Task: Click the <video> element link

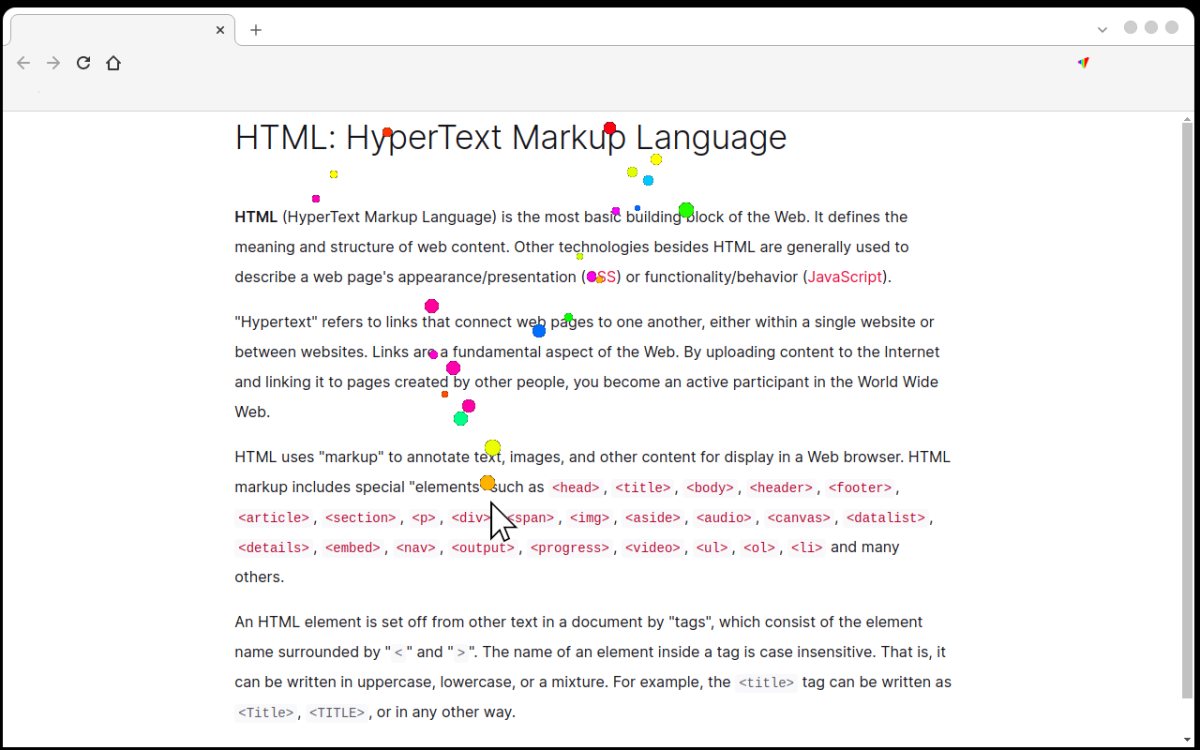Action: pos(652,548)
